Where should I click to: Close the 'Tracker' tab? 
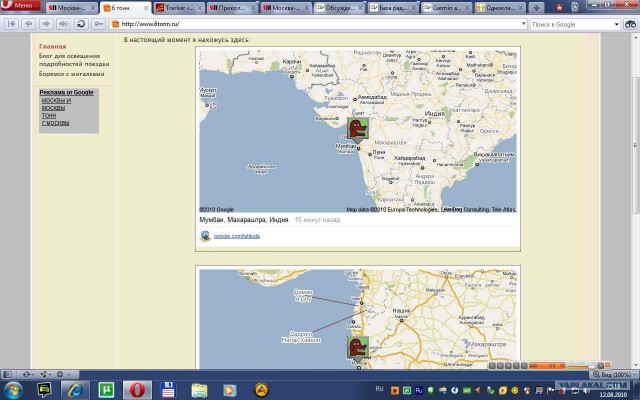coord(200,8)
